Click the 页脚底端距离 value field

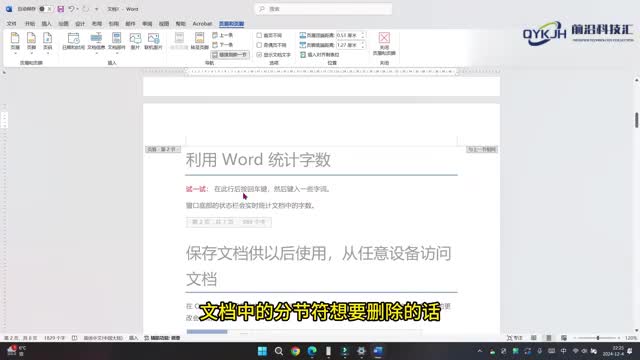(348, 45)
